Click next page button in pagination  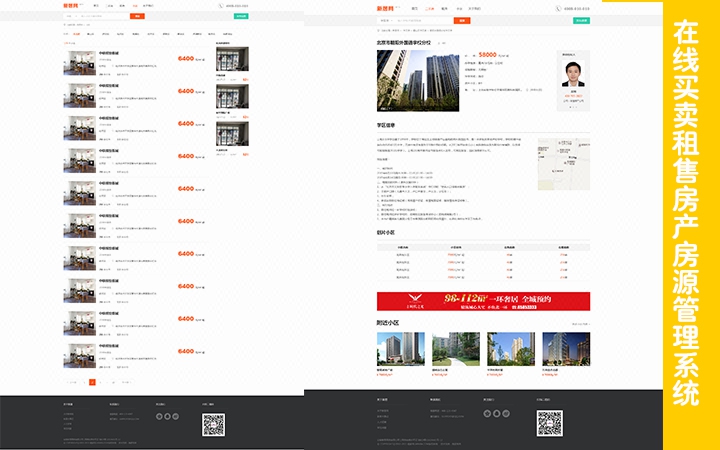(126, 382)
